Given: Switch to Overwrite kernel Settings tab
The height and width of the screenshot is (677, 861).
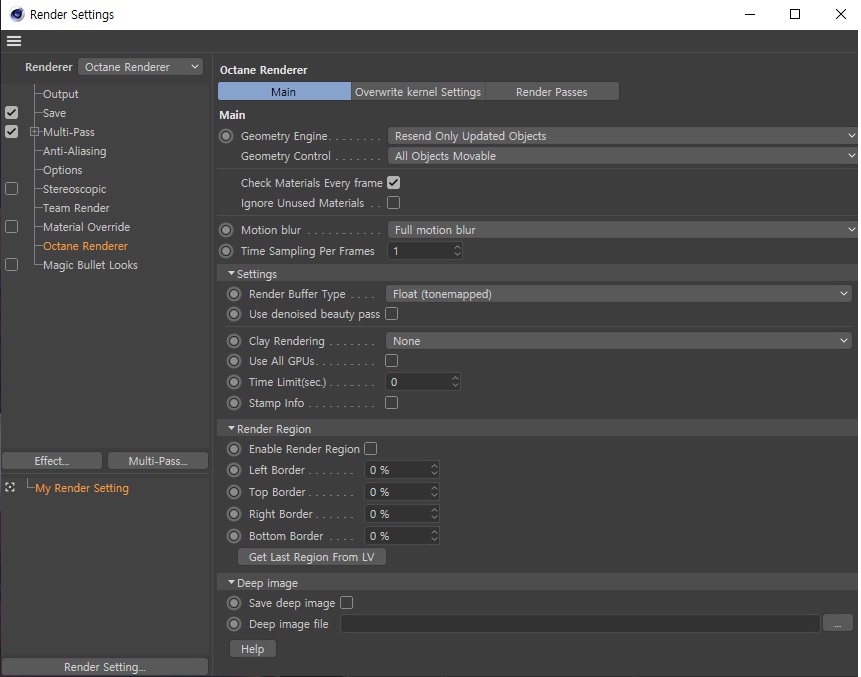Looking at the screenshot, I should pos(418,92).
